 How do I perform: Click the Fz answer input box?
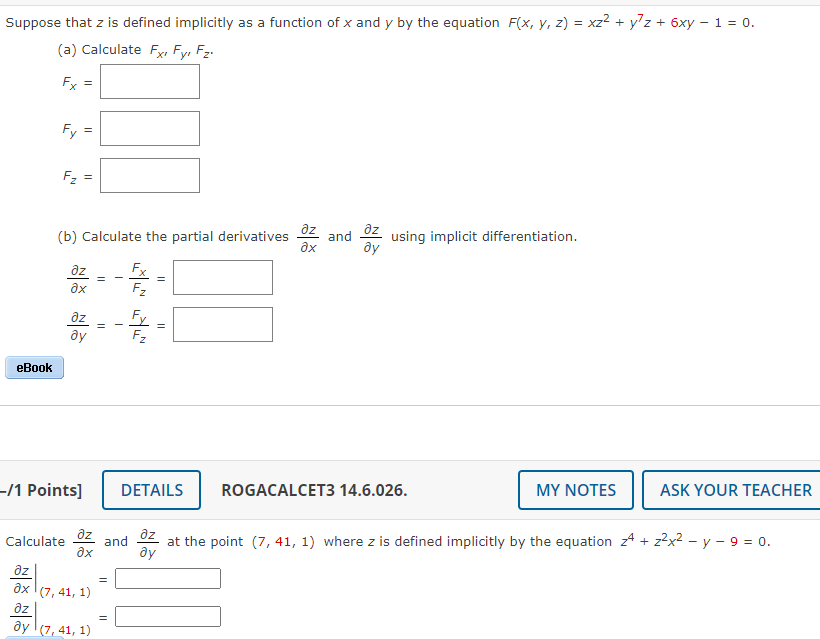tap(149, 175)
